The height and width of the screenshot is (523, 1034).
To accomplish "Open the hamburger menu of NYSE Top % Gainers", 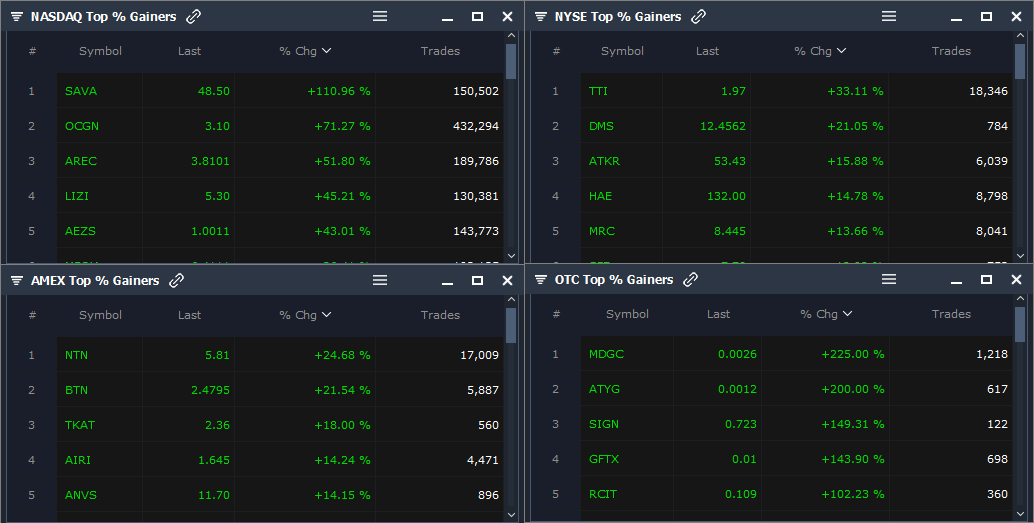I will click(889, 16).
